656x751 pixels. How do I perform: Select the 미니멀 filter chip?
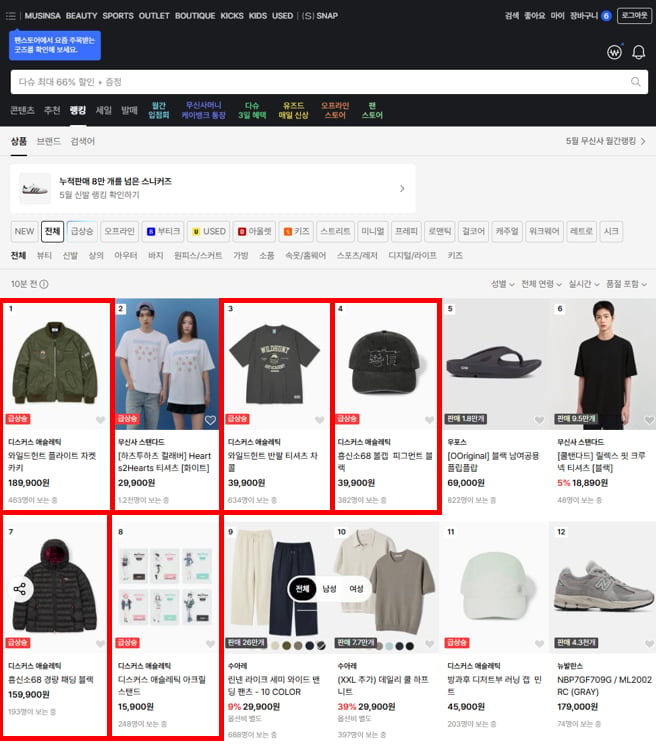coord(373,231)
